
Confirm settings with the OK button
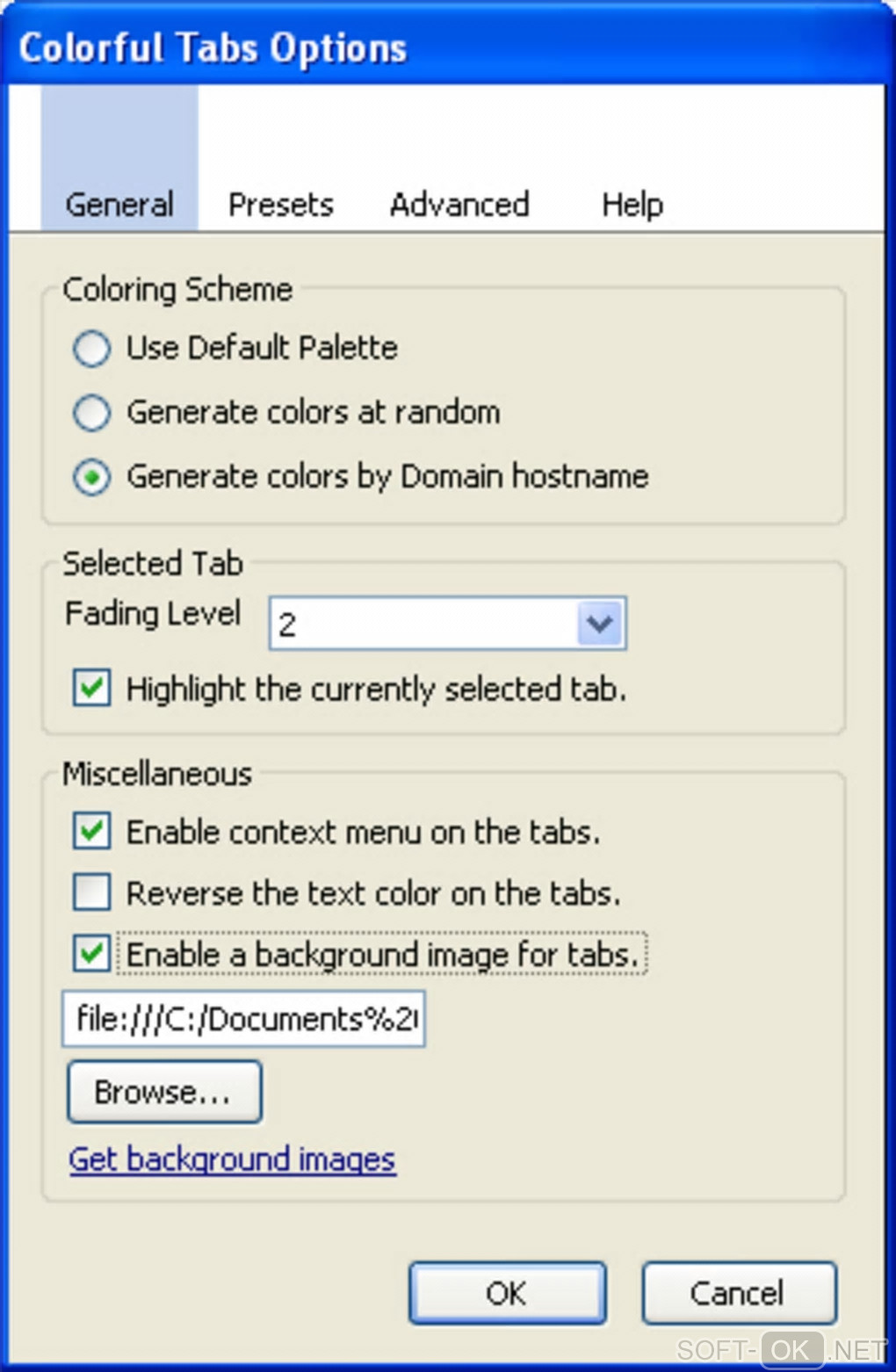click(507, 1293)
